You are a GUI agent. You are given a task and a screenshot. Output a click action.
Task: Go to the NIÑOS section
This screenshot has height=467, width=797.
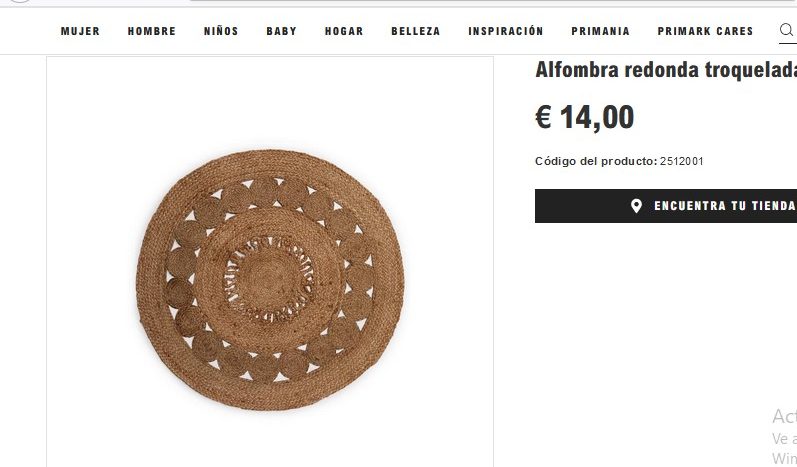221,31
